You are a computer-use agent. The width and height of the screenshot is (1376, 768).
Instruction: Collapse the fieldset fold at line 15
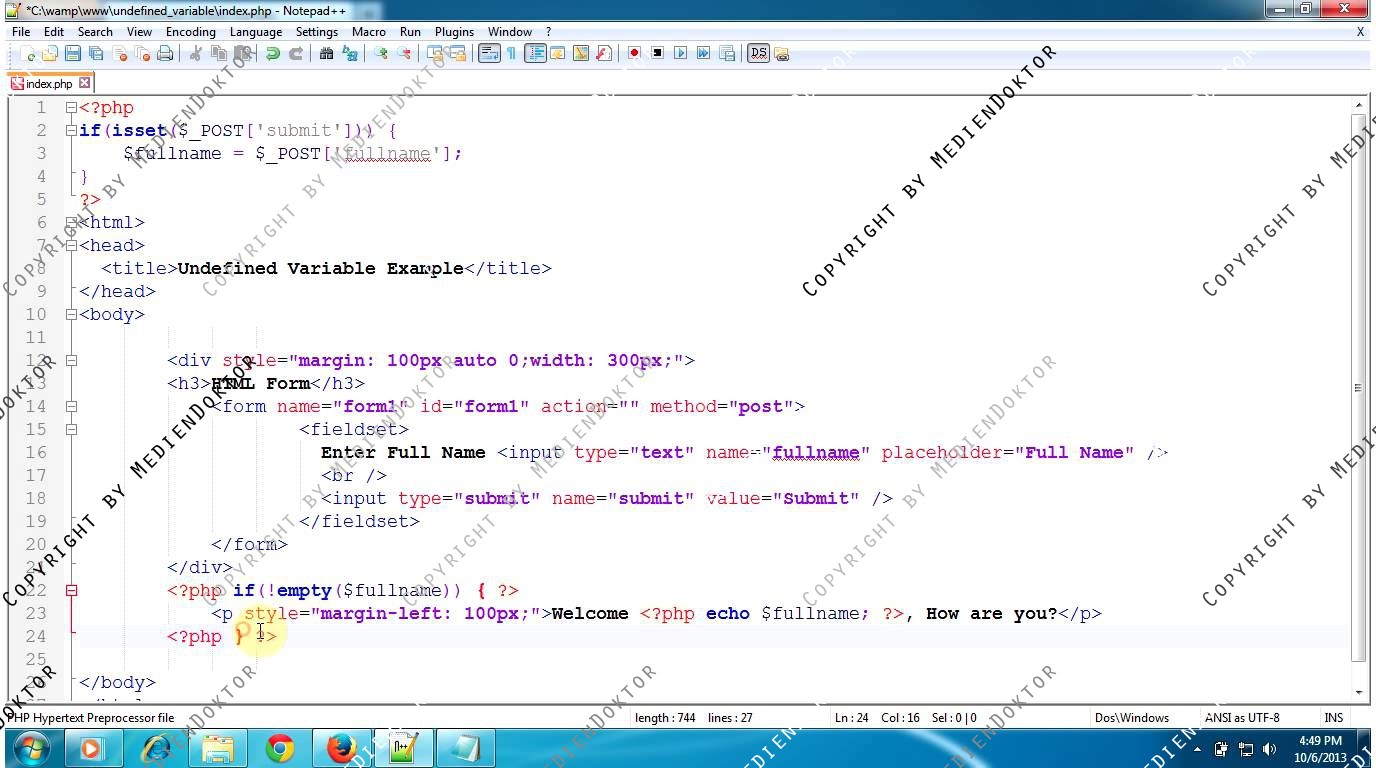(x=71, y=429)
